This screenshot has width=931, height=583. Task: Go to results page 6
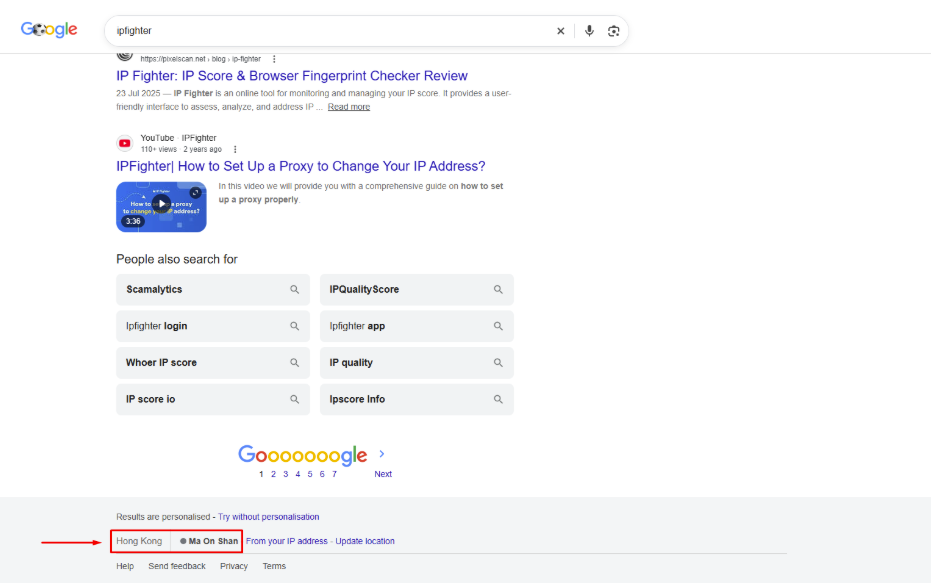coord(322,474)
